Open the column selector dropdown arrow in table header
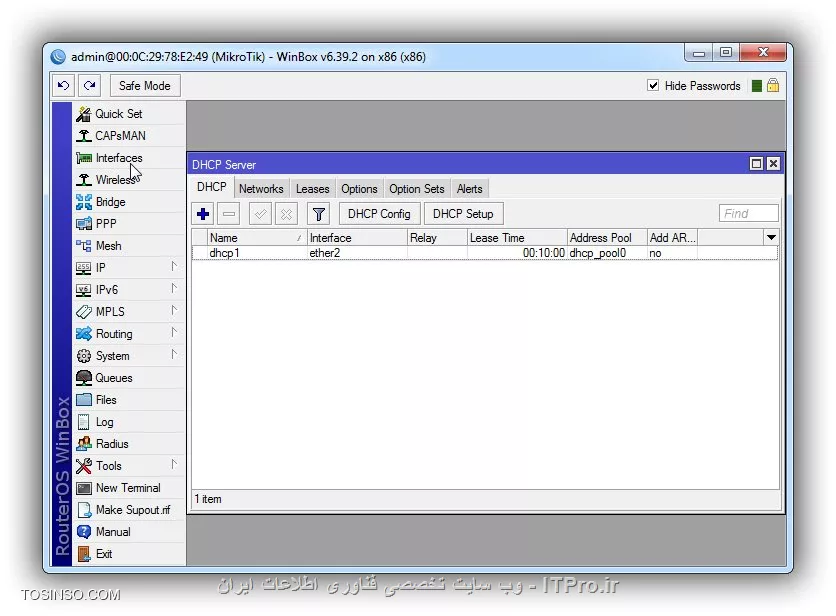This screenshot has height=616, width=836. (x=771, y=238)
